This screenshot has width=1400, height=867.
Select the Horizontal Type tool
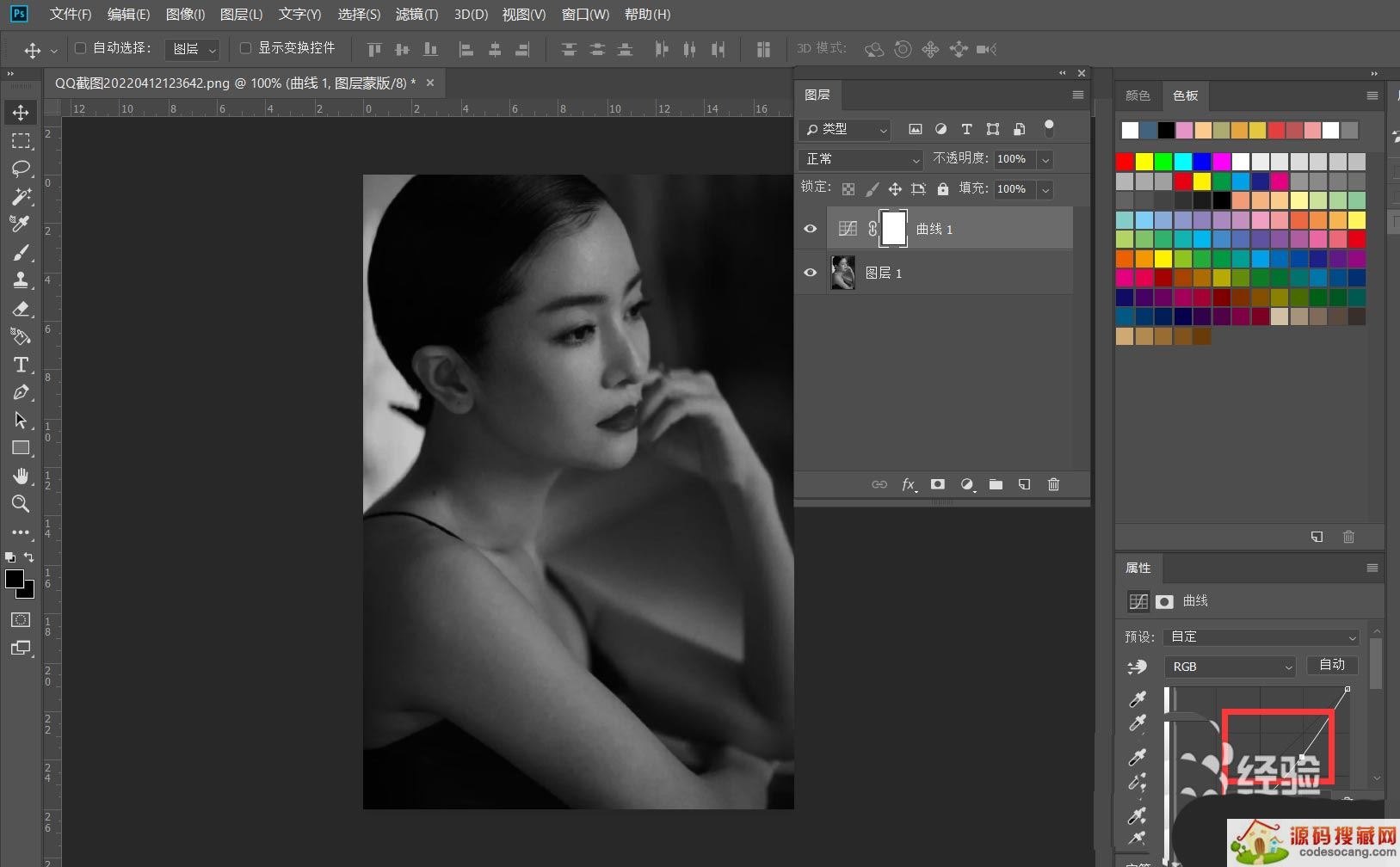pyautogui.click(x=22, y=365)
